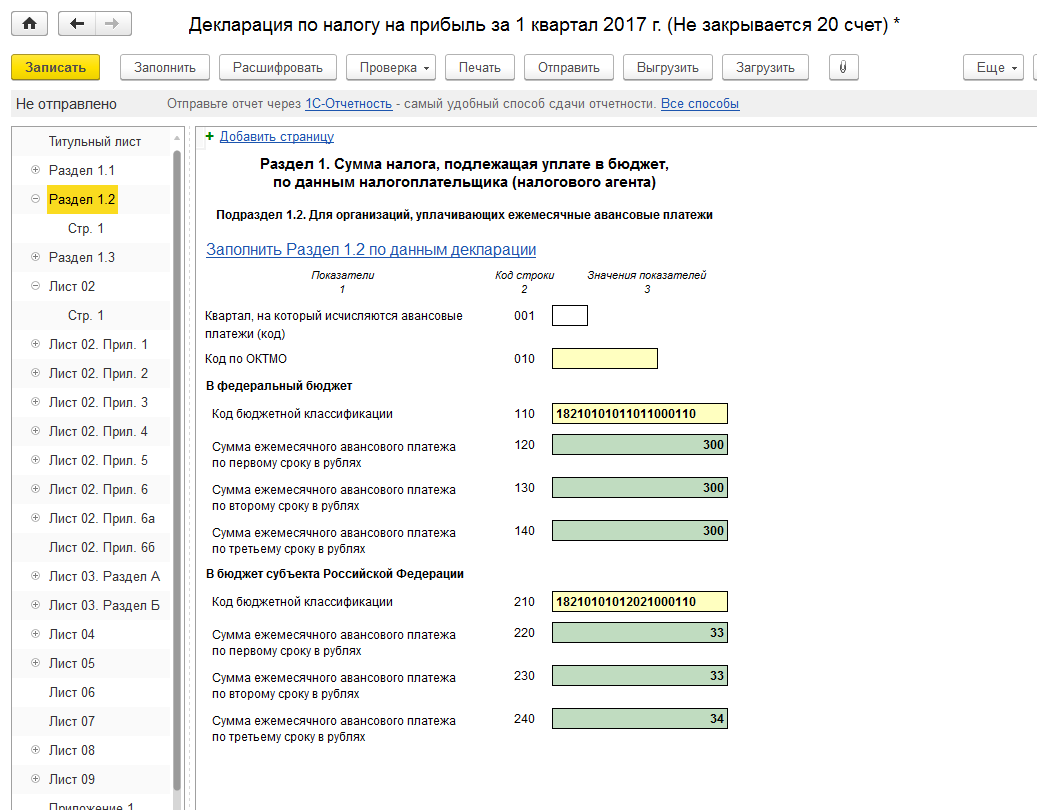The width and height of the screenshot is (1037, 810).
Task: Click the Заполнить button
Action: (165, 67)
